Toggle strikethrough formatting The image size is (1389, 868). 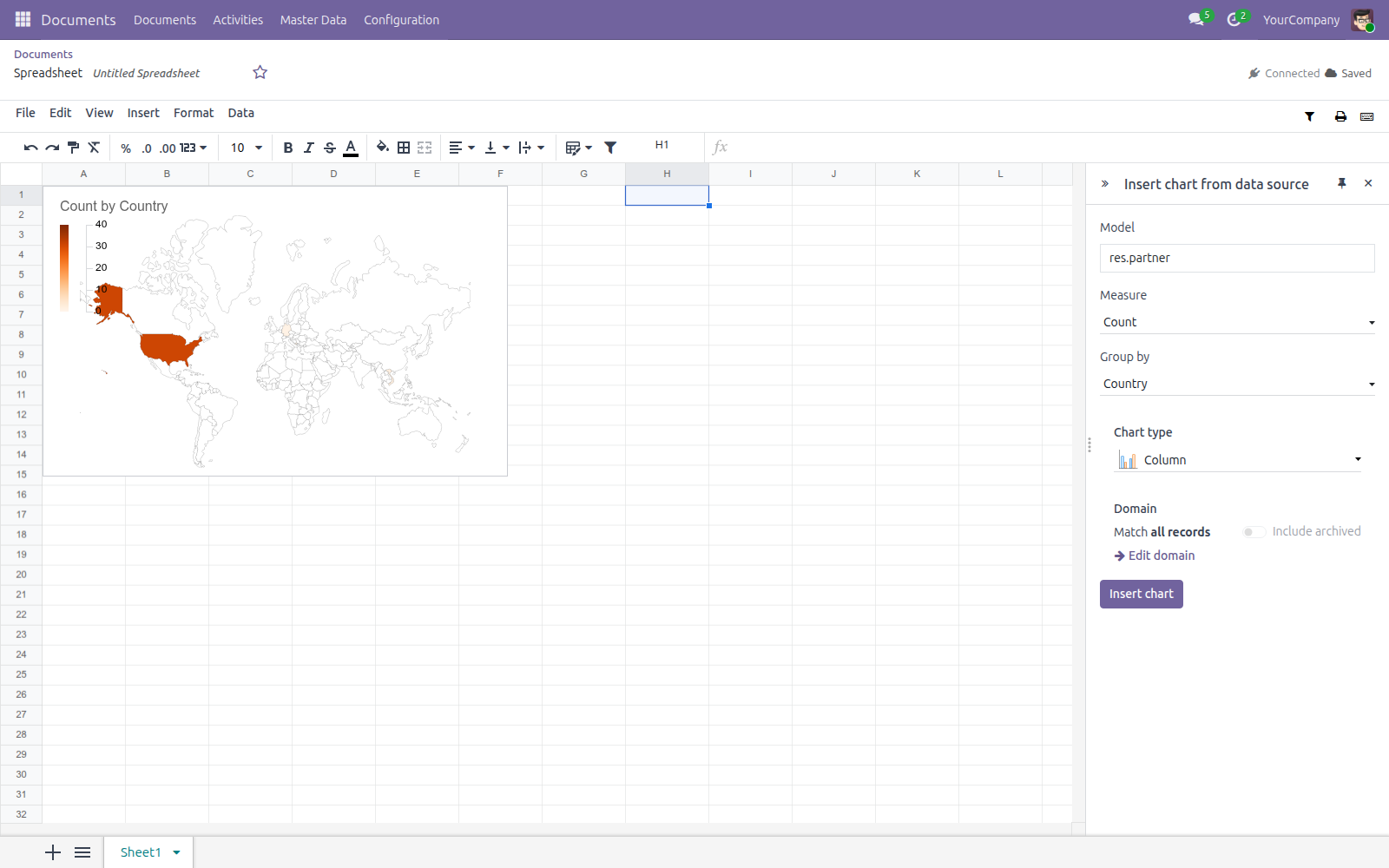tap(330, 148)
